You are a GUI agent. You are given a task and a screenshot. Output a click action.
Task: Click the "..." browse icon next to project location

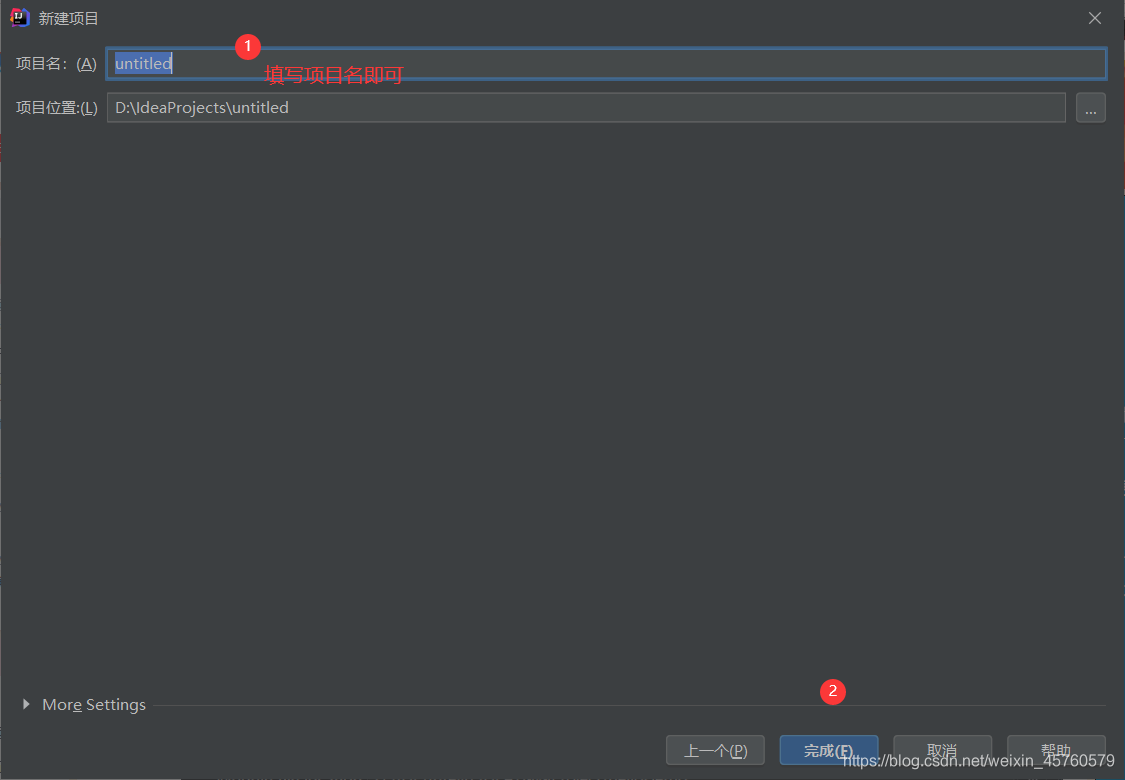[1090, 107]
